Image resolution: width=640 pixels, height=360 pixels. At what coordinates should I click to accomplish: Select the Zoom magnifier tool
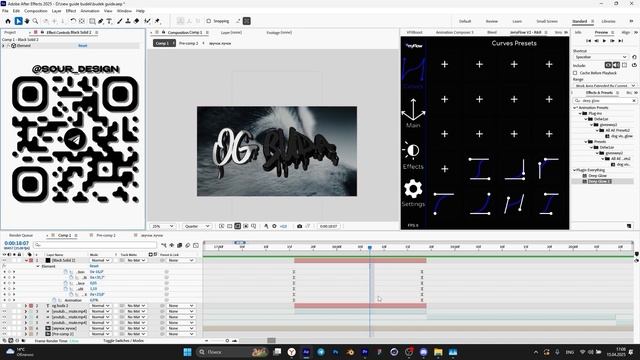36,21
